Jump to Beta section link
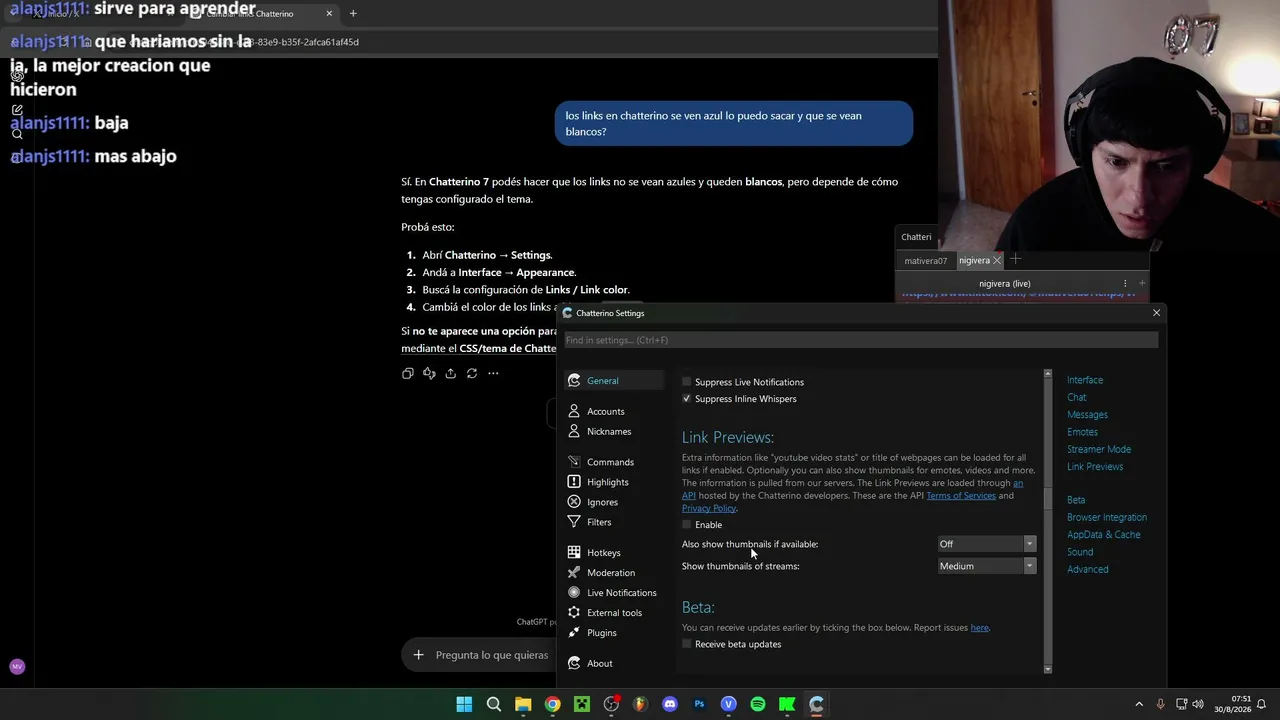Viewport: 1280px width, 720px height. click(1076, 500)
